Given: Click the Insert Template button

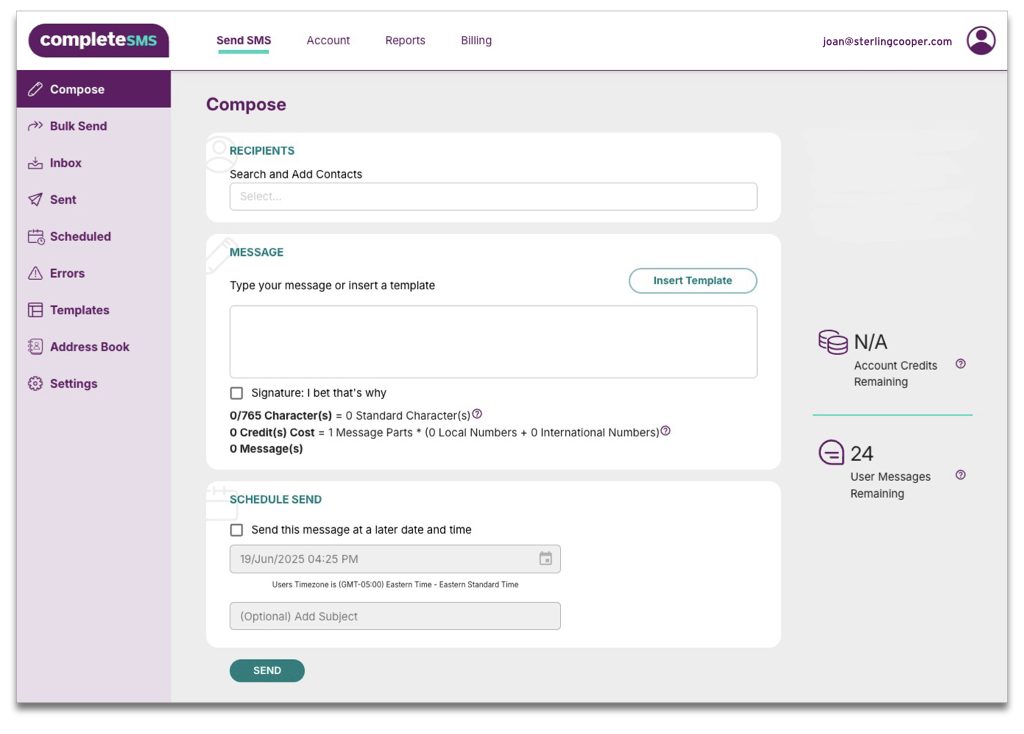Looking at the screenshot, I should [x=692, y=281].
